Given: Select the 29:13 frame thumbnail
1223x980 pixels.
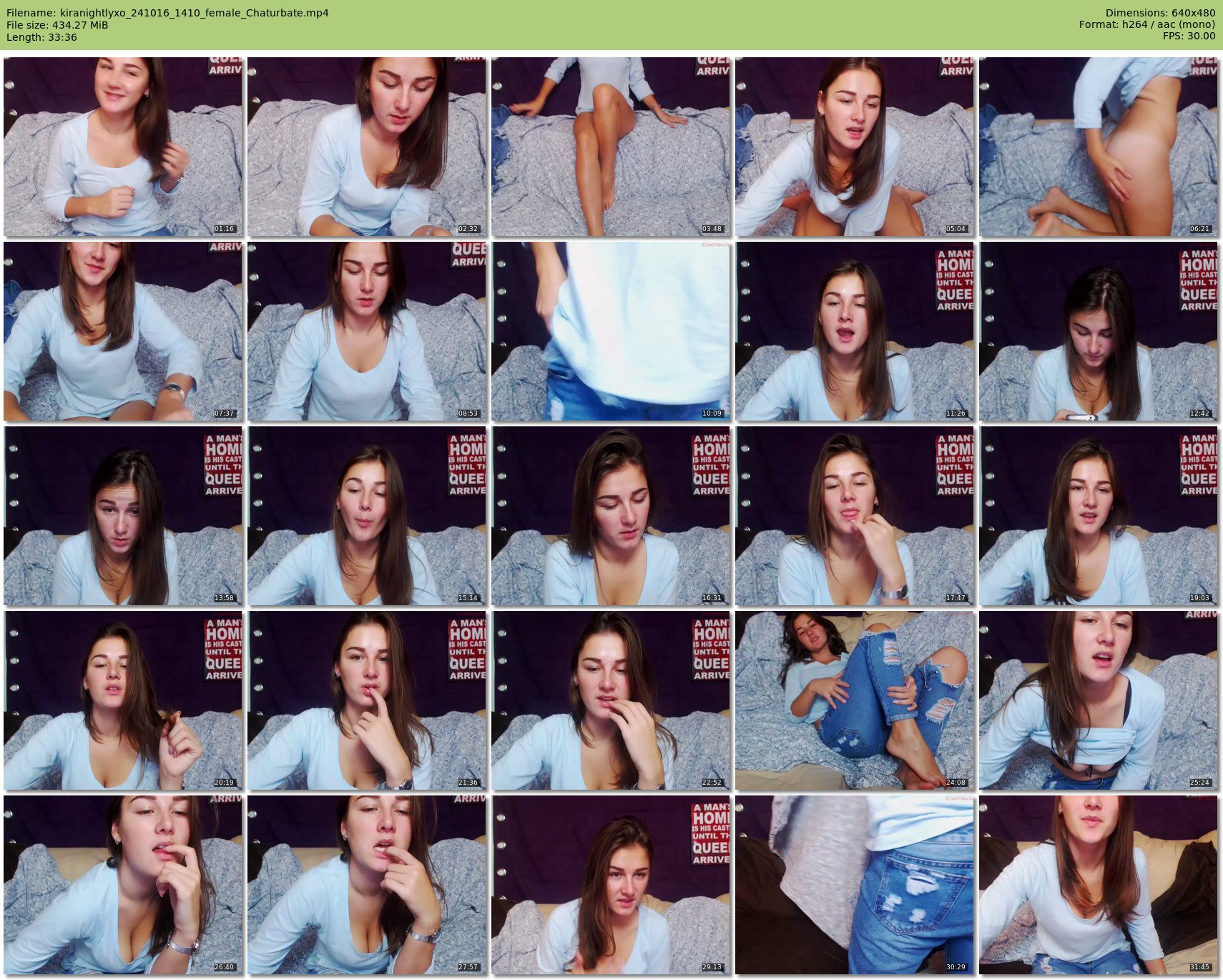Looking at the screenshot, I should pyautogui.click(x=611, y=885).
